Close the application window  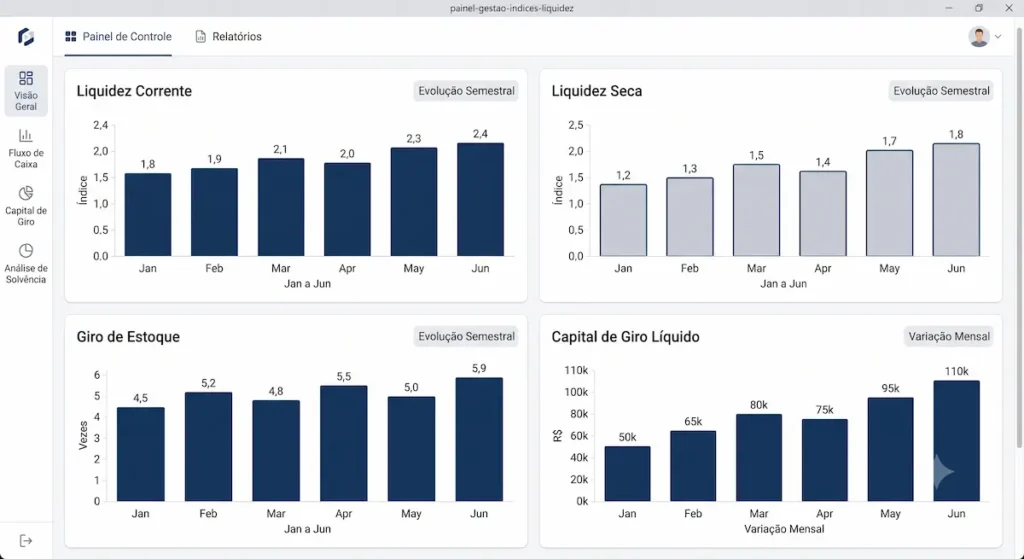1008,8
